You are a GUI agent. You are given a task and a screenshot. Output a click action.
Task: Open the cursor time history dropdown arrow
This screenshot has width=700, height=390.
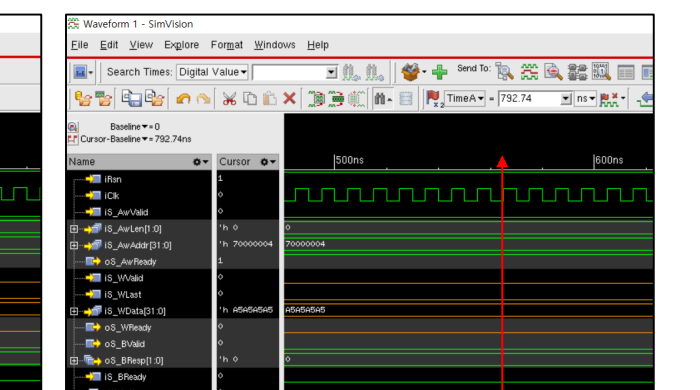pos(566,99)
